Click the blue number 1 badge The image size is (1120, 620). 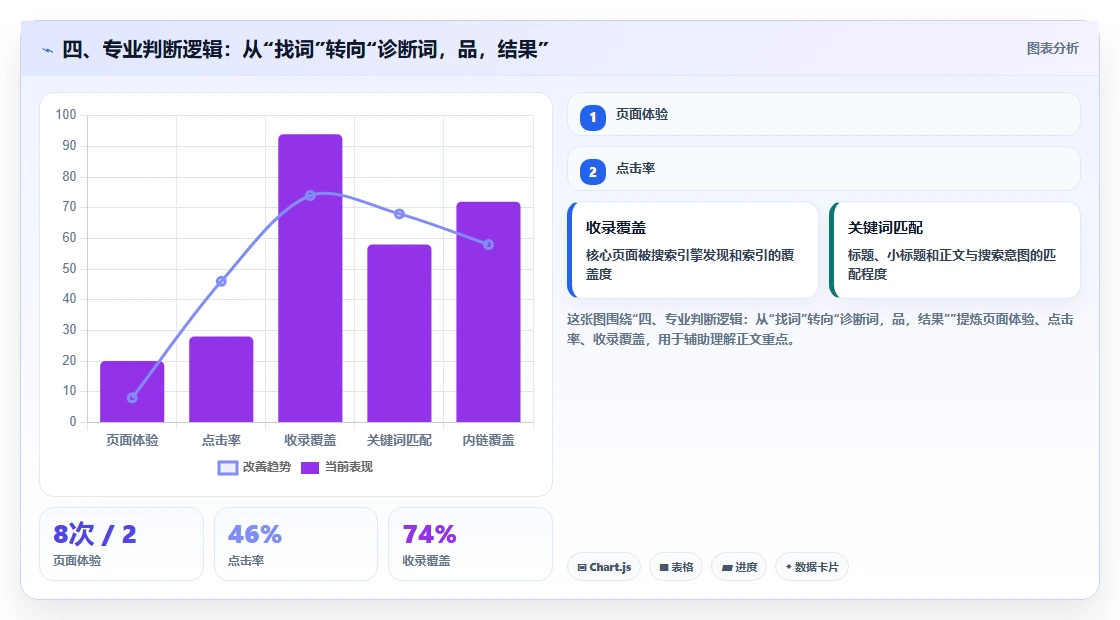pos(592,118)
